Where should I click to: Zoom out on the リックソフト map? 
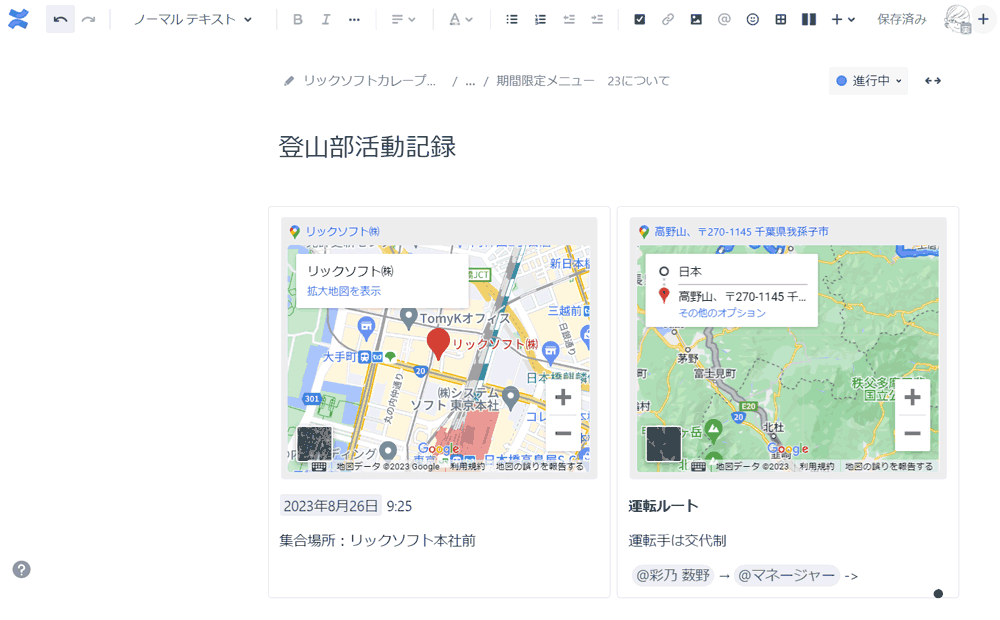pyautogui.click(x=563, y=433)
